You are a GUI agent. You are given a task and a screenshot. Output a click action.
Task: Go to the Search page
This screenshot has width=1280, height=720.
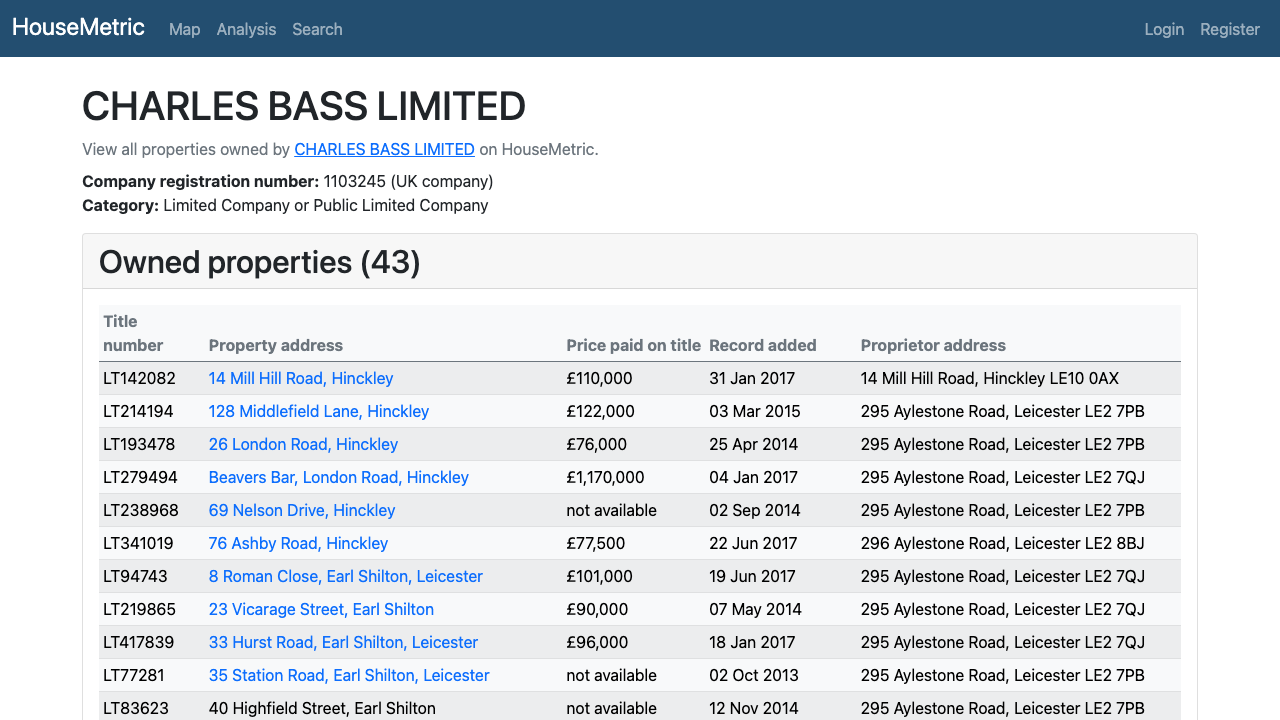pyautogui.click(x=317, y=29)
